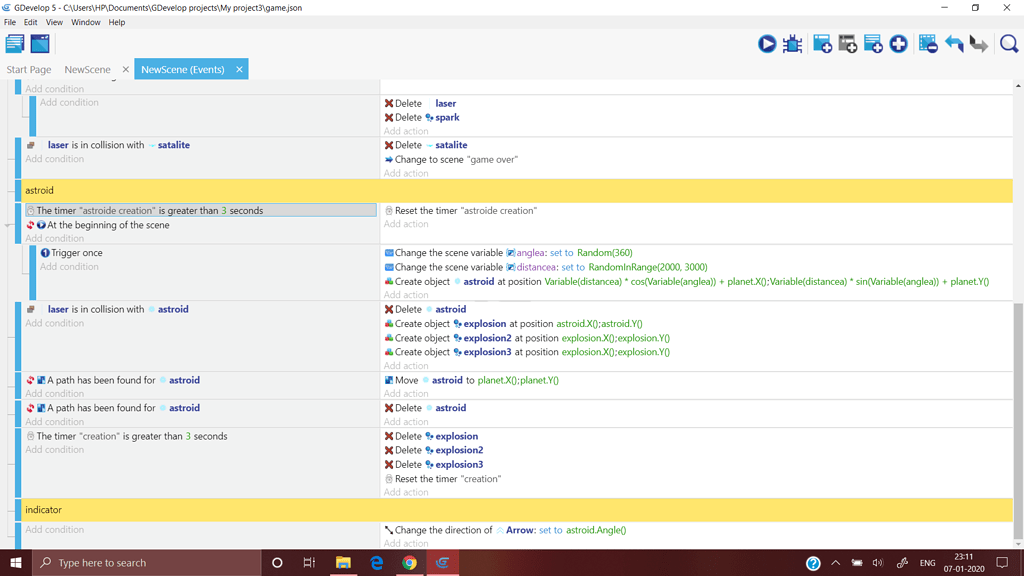Open the Debugger tool
1024x576 pixels.
pos(793,44)
